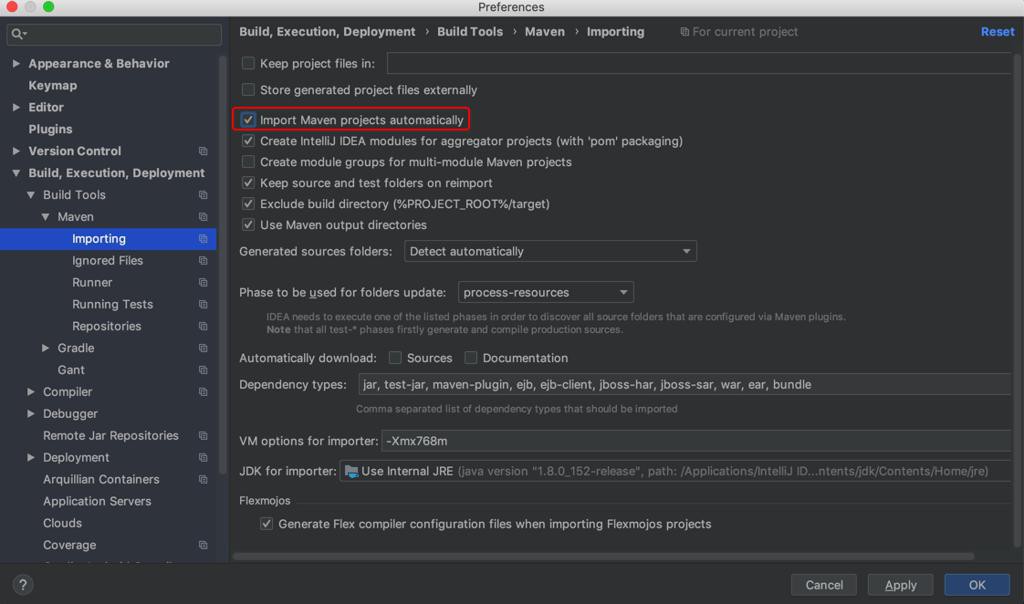Click the JDK folder icon in importer field

[x=351, y=471]
